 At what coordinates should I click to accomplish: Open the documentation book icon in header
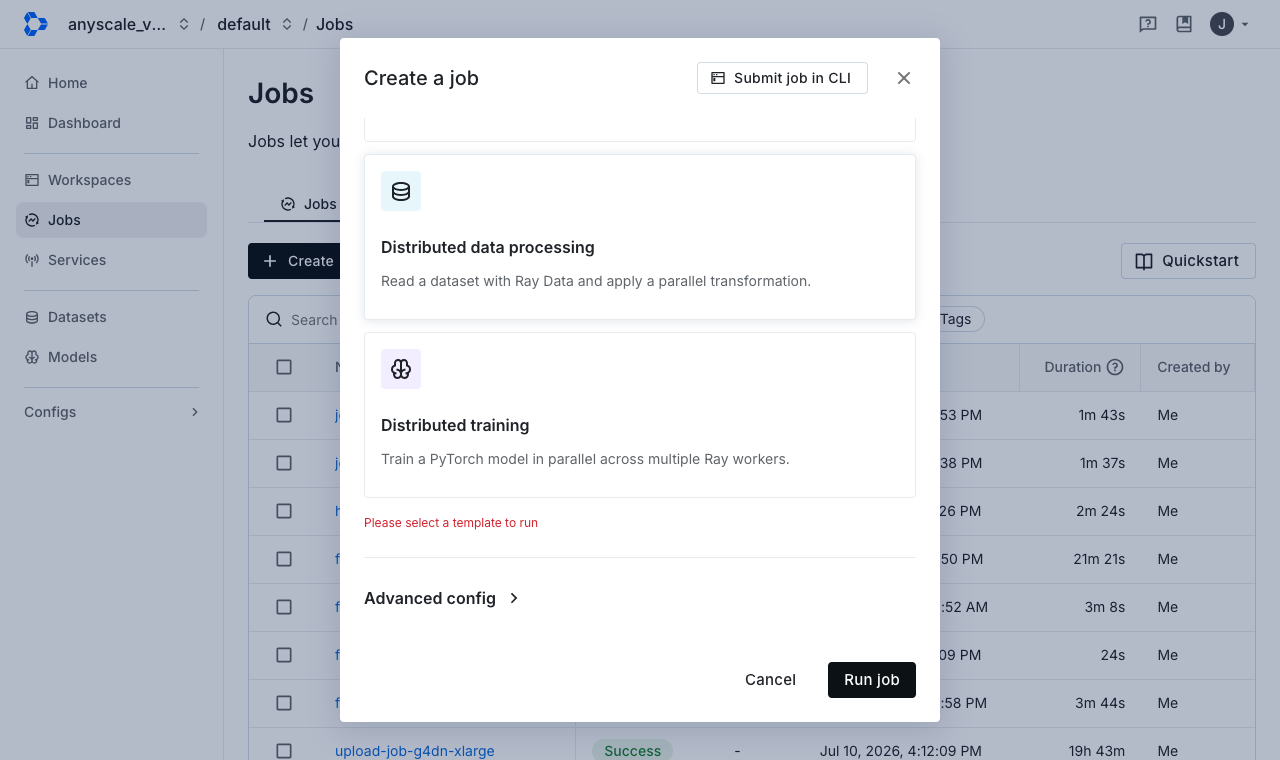[x=1184, y=24]
